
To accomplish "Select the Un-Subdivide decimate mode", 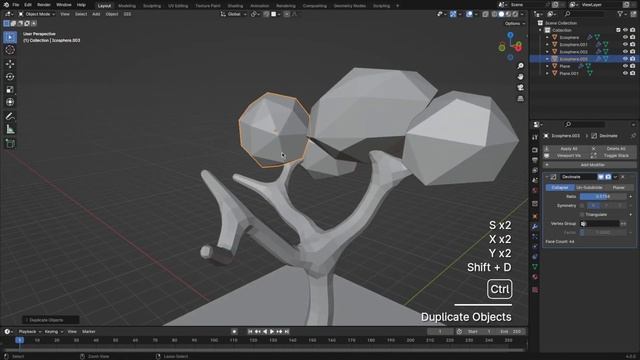I will click(x=589, y=187).
